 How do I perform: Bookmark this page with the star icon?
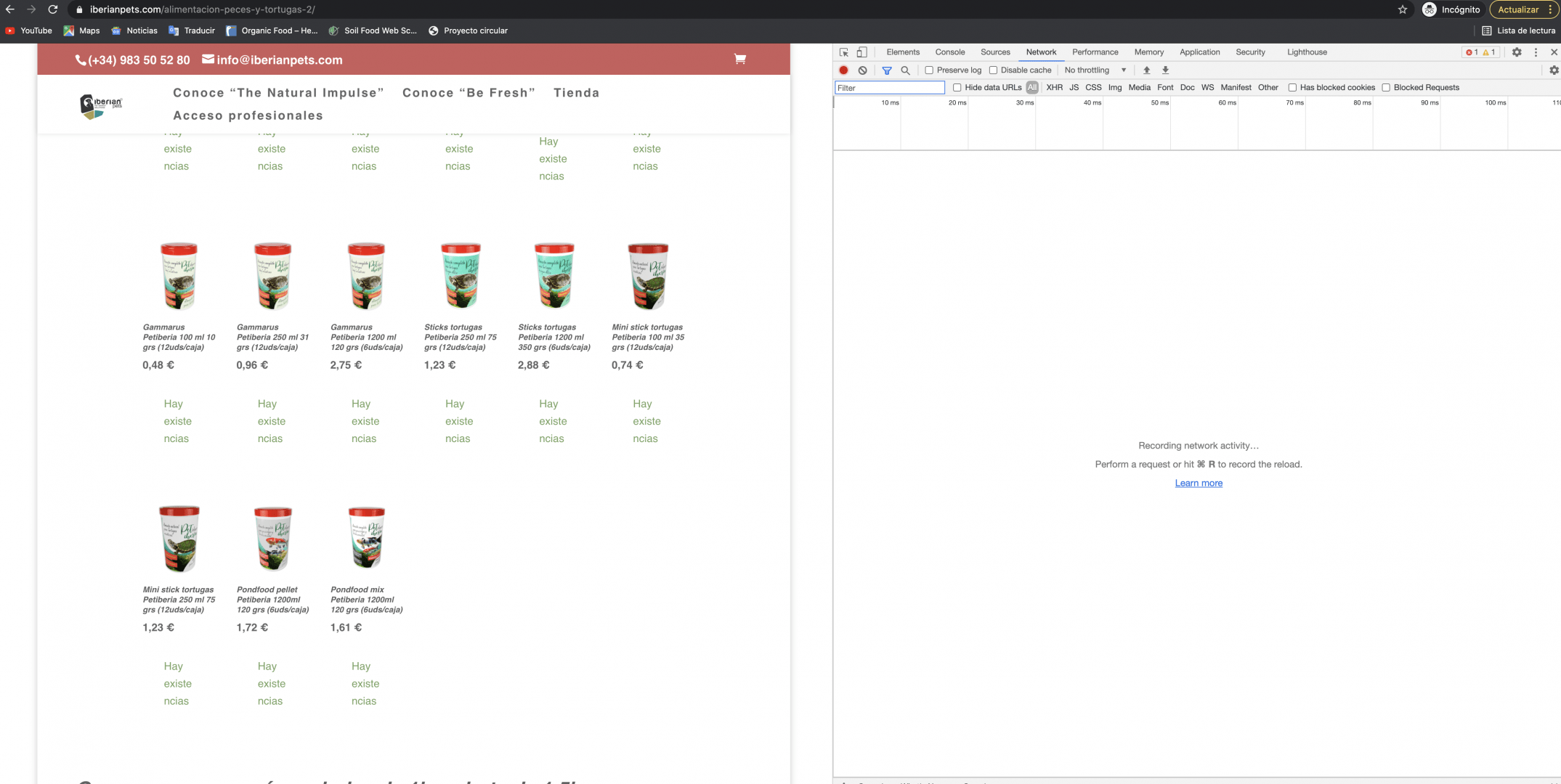tap(1403, 9)
